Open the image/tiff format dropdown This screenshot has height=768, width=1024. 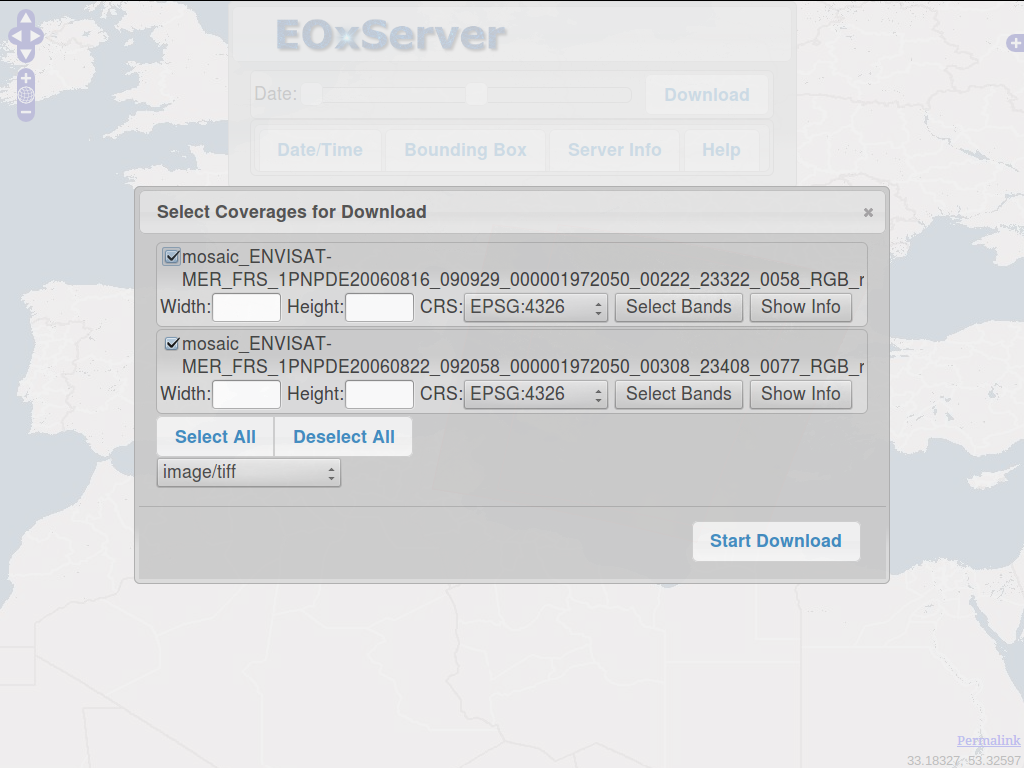tap(249, 472)
